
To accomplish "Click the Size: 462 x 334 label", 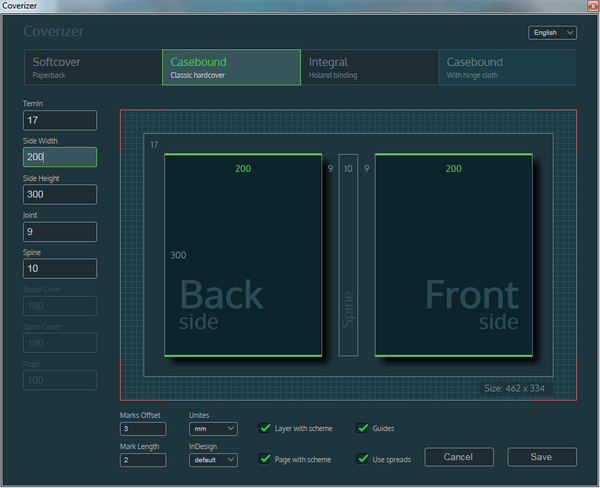I will click(515, 388).
